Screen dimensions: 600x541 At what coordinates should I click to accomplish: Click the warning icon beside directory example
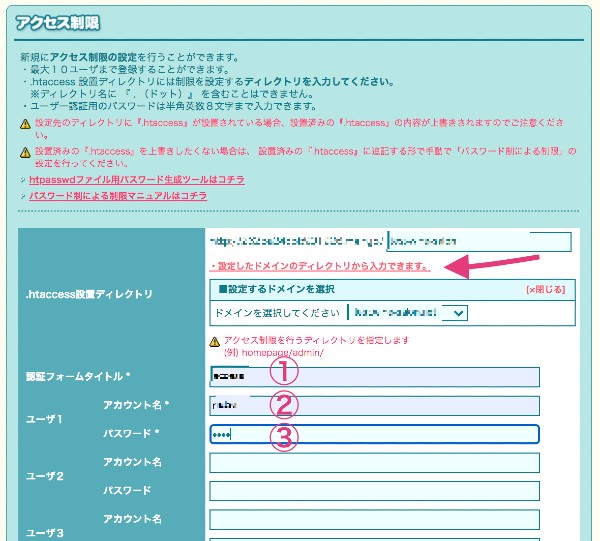(x=215, y=341)
